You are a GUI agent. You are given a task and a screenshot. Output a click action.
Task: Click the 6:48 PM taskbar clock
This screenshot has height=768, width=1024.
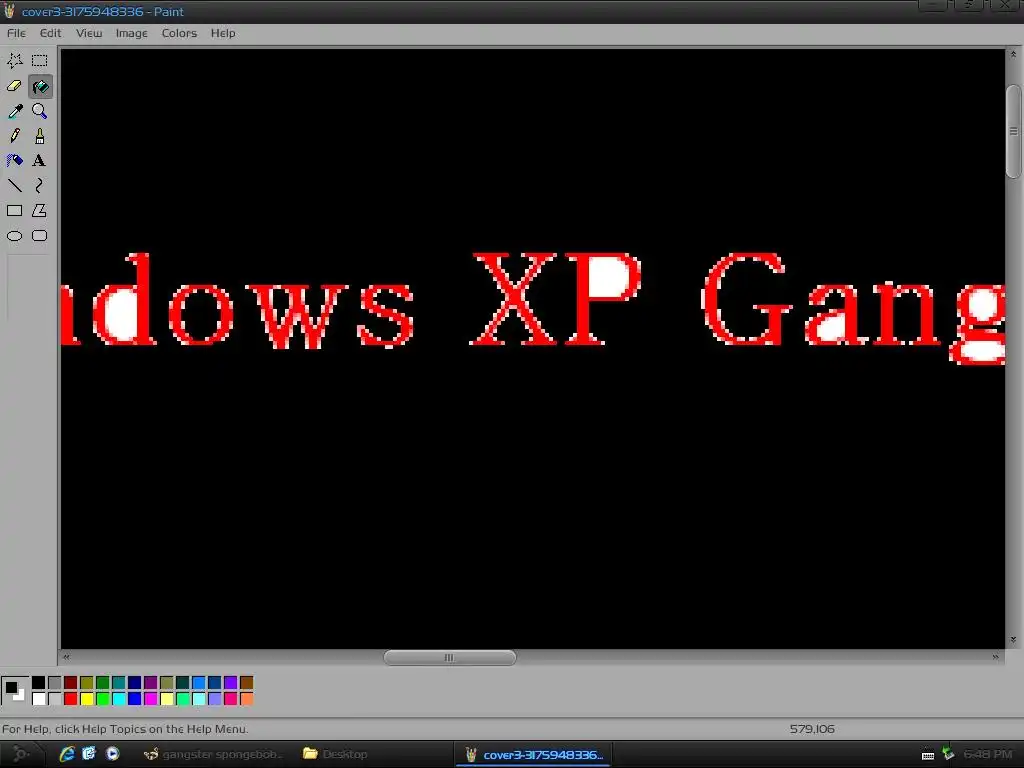(987, 754)
